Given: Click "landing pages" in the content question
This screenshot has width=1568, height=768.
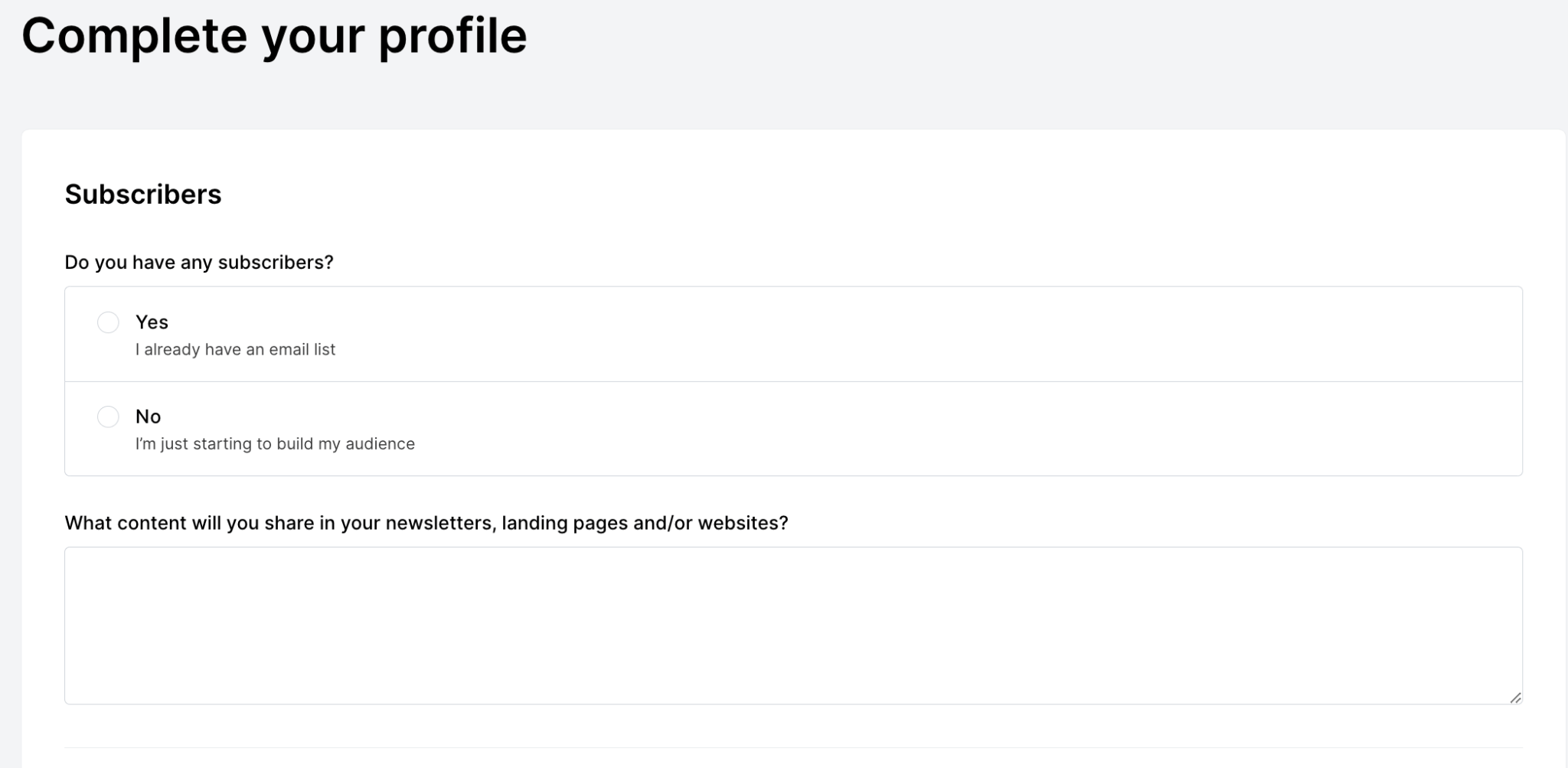Looking at the screenshot, I should [x=565, y=523].
